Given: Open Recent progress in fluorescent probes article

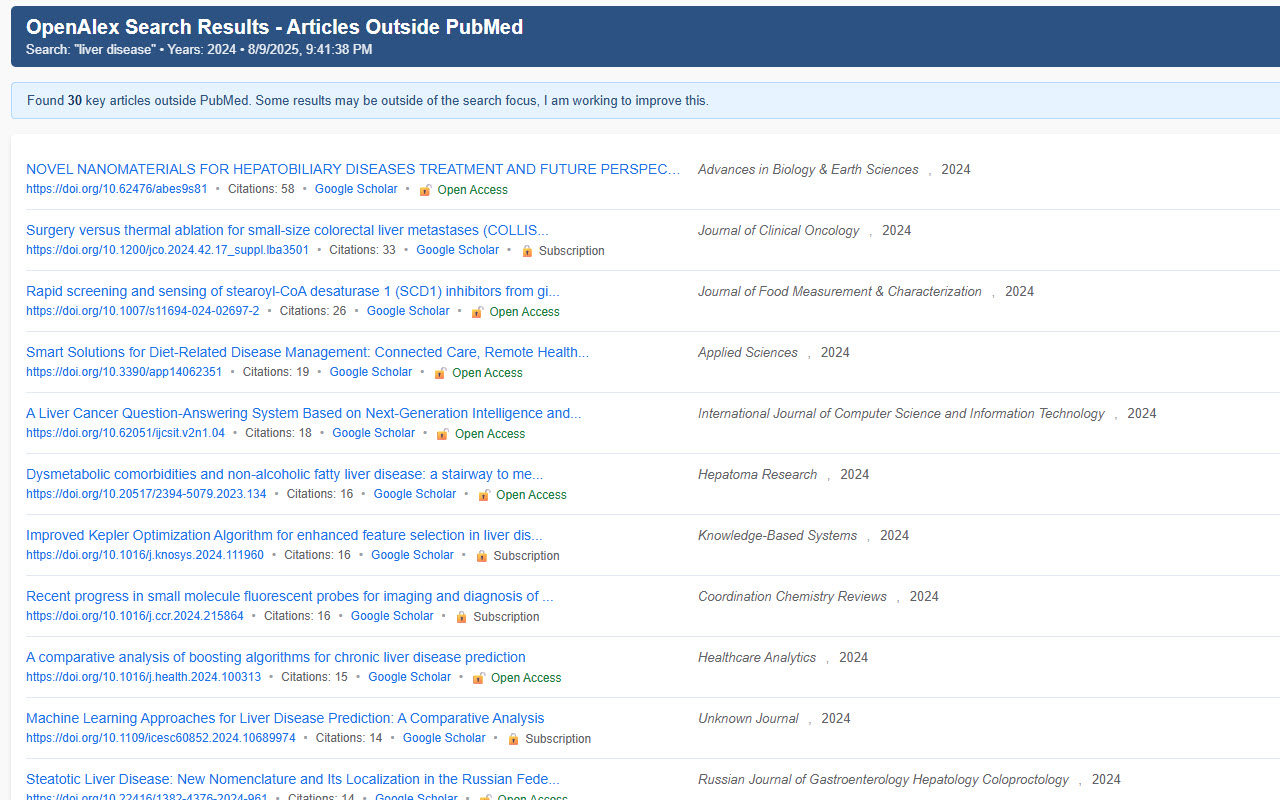Looking at the screenshot, I should coord(290,596).
